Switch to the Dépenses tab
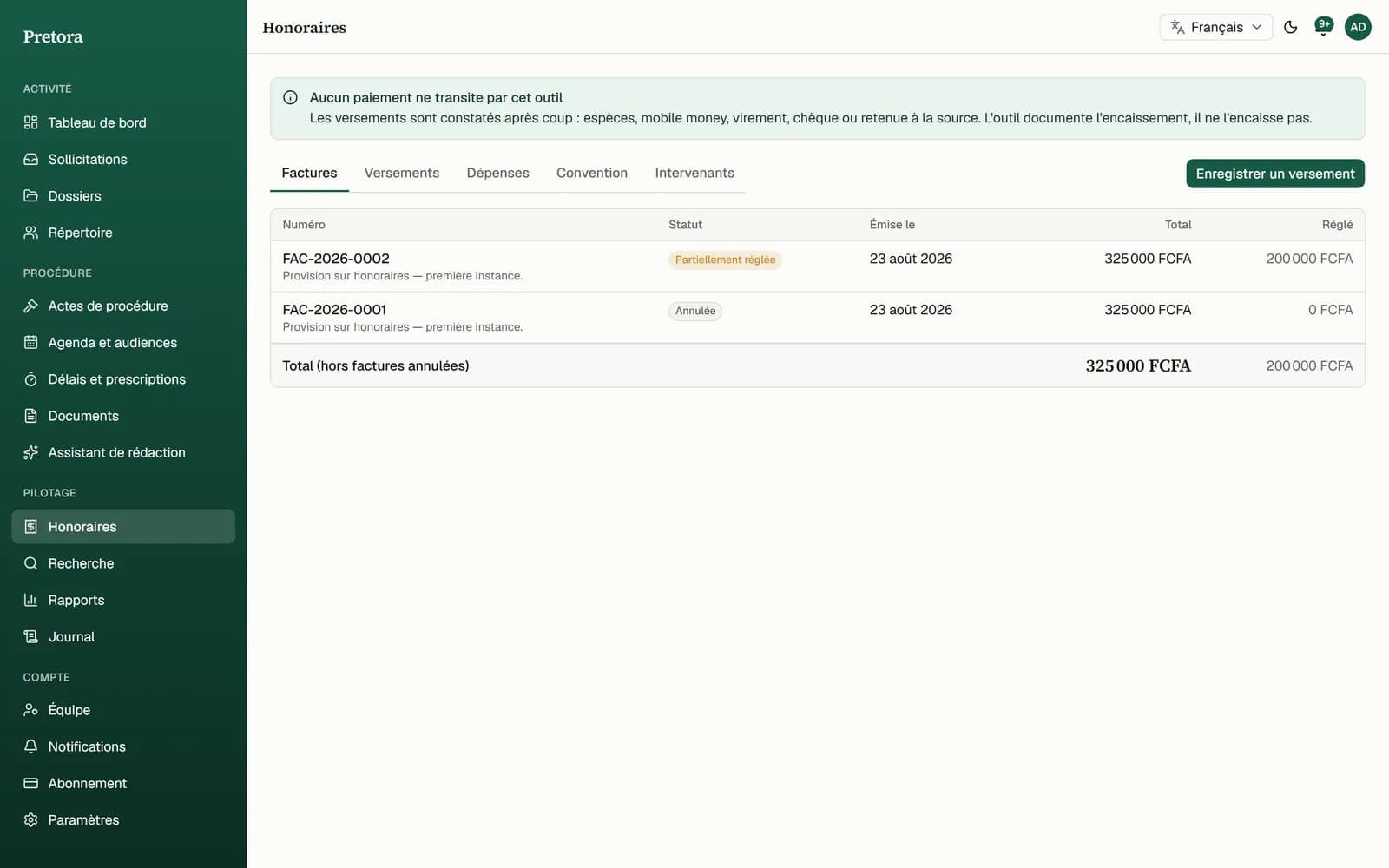 pos(497,173)
